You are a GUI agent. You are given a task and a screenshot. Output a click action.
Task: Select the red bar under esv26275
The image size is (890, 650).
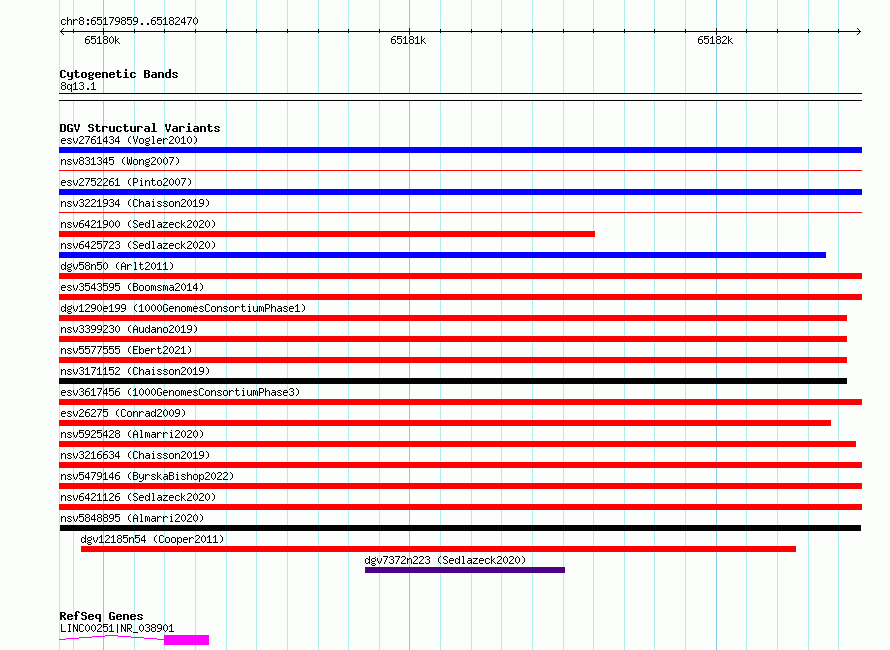(445, 423)
